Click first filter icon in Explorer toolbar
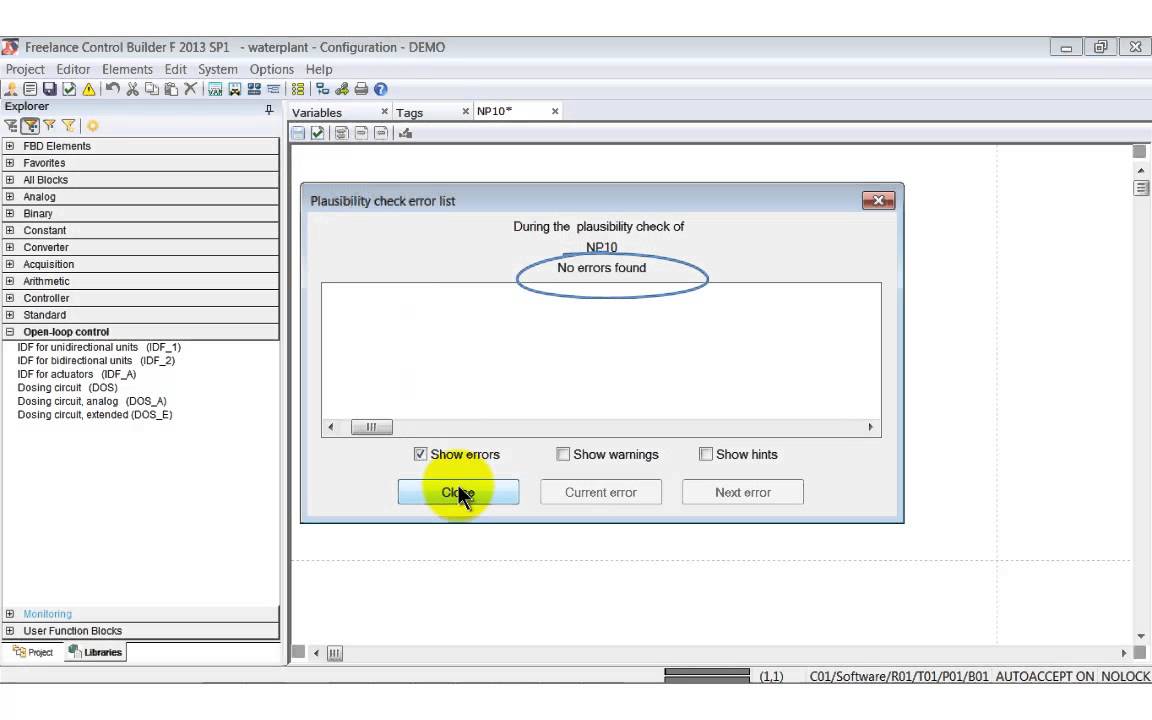Viewport: 1152px width, 720px height. 11,126
